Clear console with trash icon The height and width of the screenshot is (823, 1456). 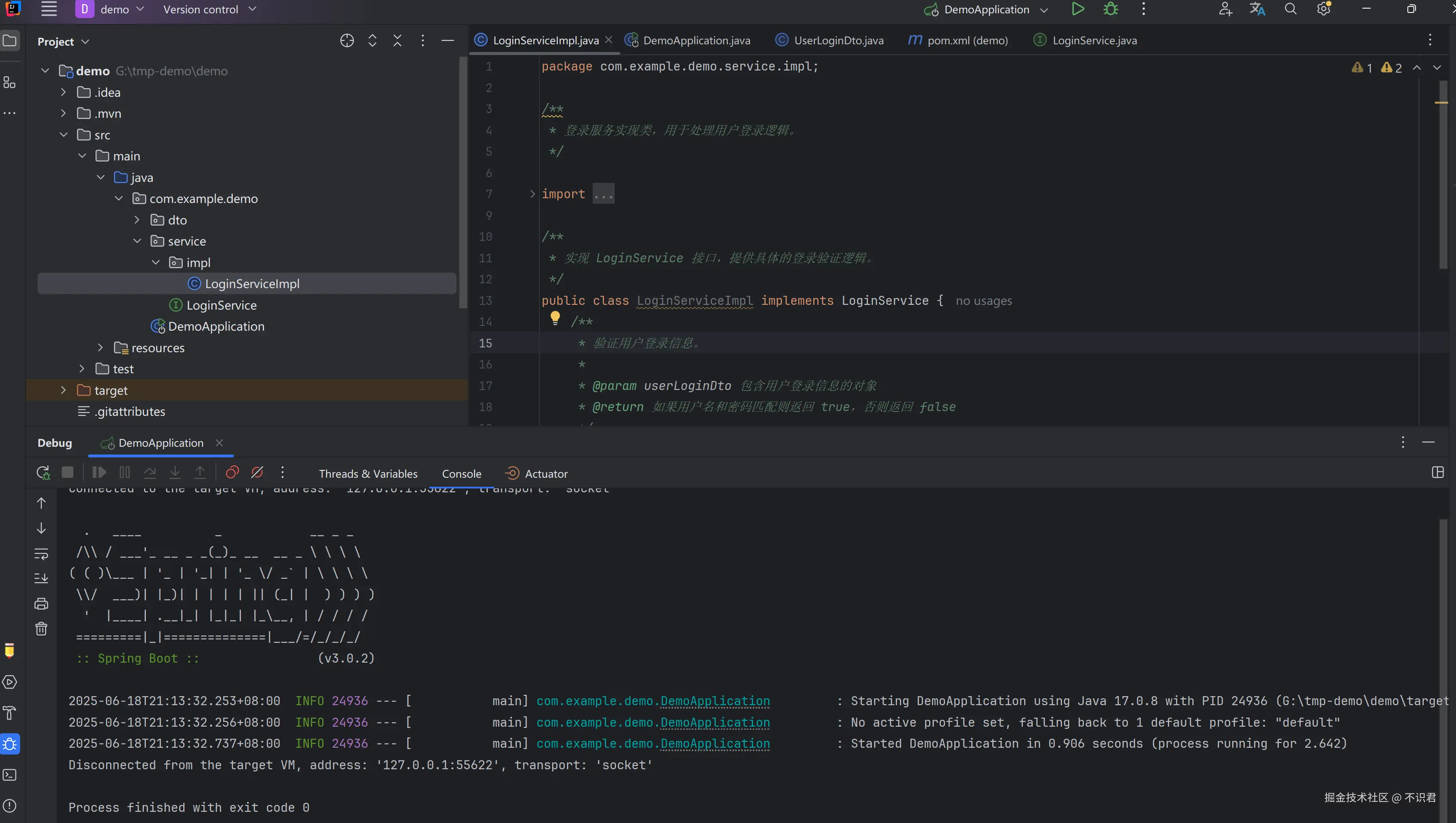tap(41, 629)
